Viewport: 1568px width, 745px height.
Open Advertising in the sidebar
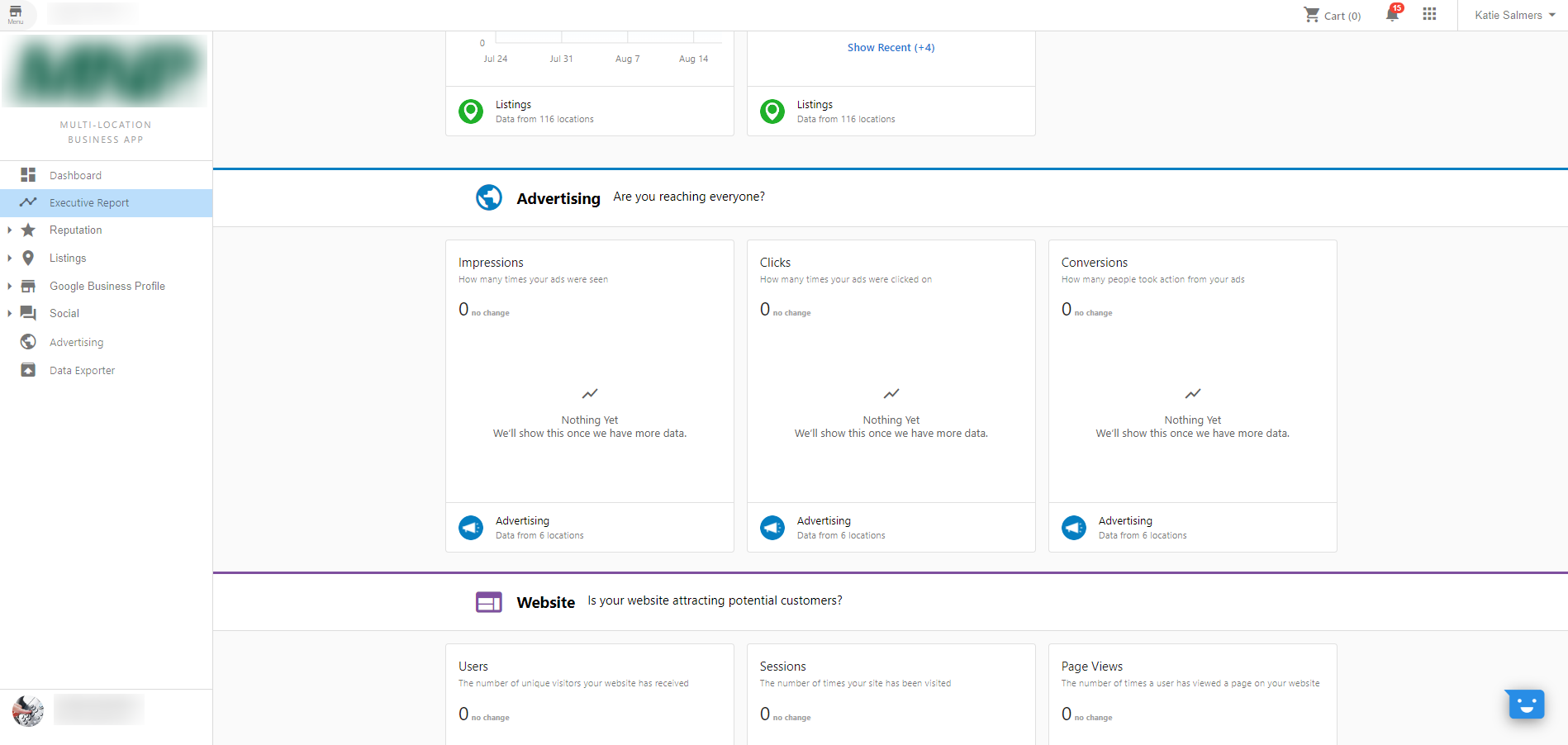click(76, 342)
